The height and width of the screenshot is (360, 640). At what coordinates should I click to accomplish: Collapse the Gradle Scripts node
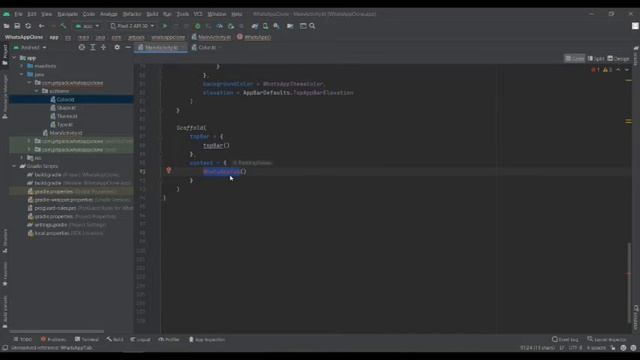tap(15, 167)
